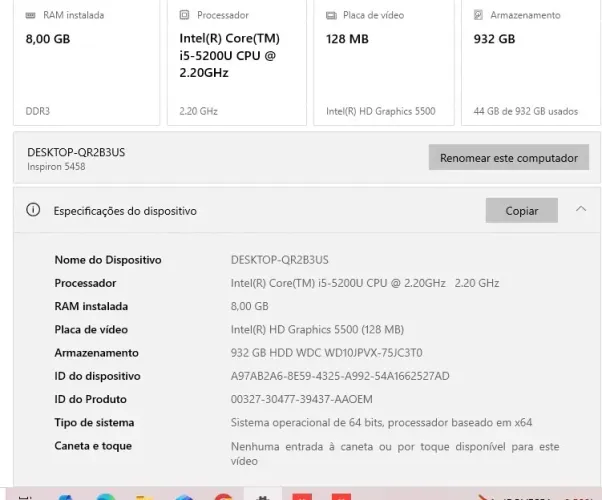Click the Intel(R) HD Graphics 5500 card caption
Viewport: 602px width, 500px height.
[x=380, y=111]
